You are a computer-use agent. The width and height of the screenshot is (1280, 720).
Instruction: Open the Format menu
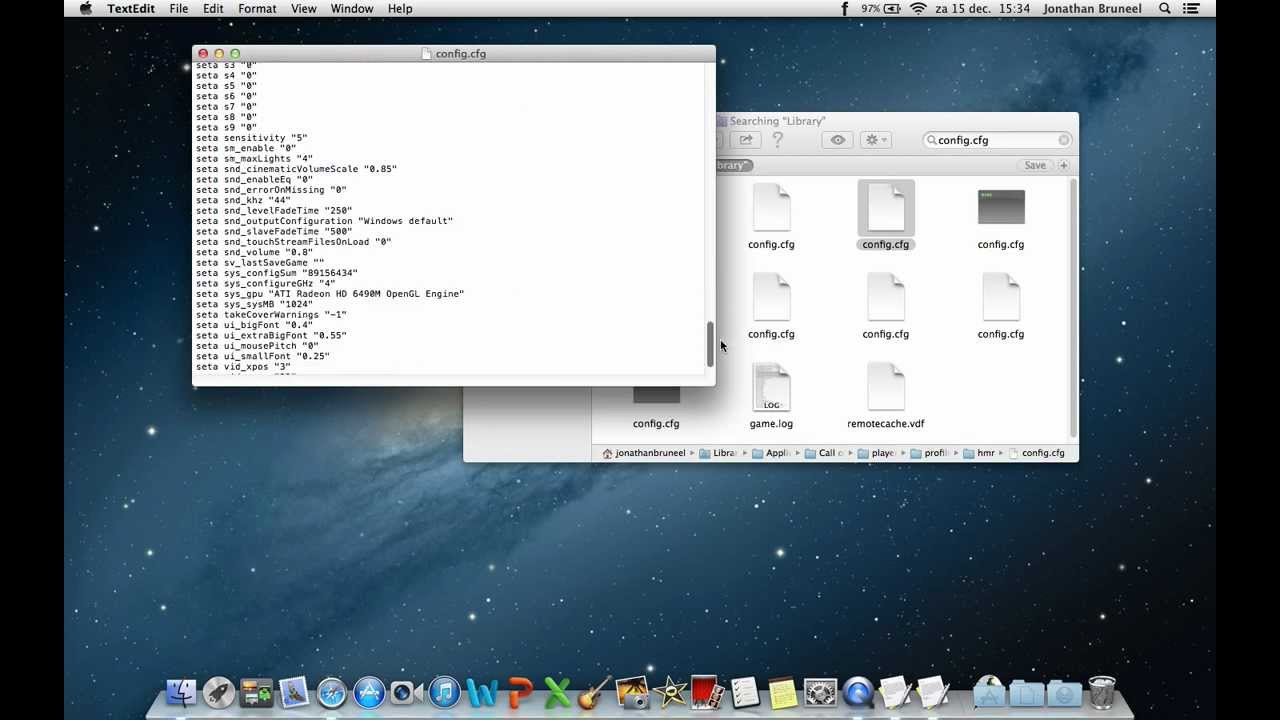257,8
